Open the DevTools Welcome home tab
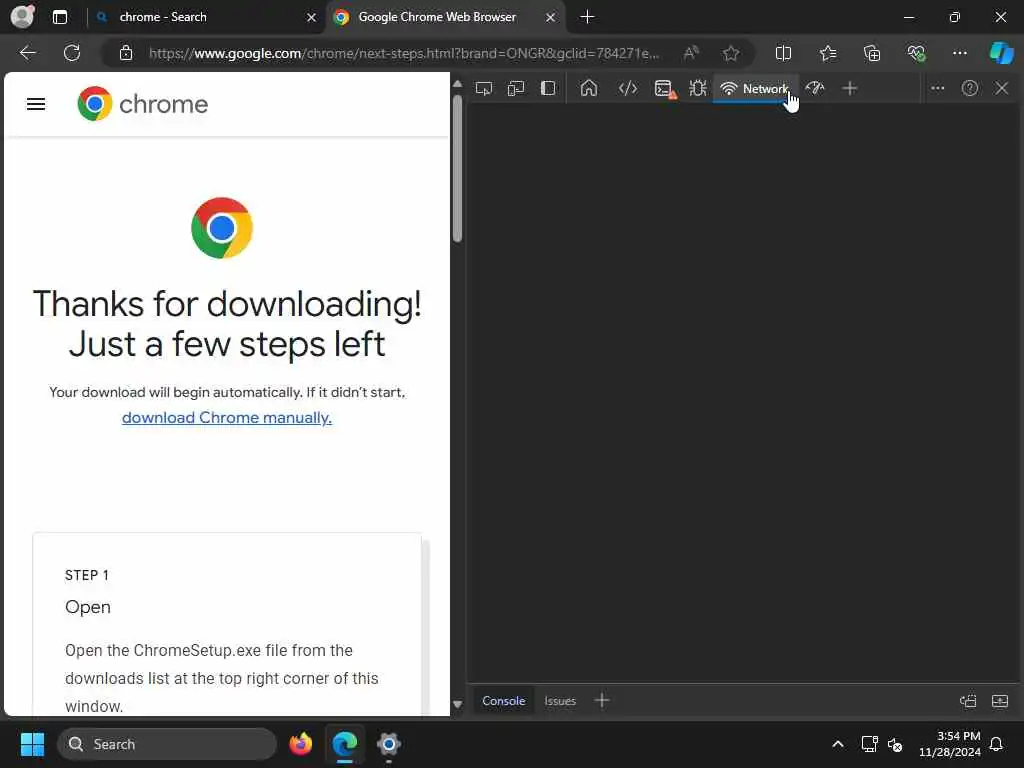This screenshot has height=768, width=1024. [x=589, y=88]
